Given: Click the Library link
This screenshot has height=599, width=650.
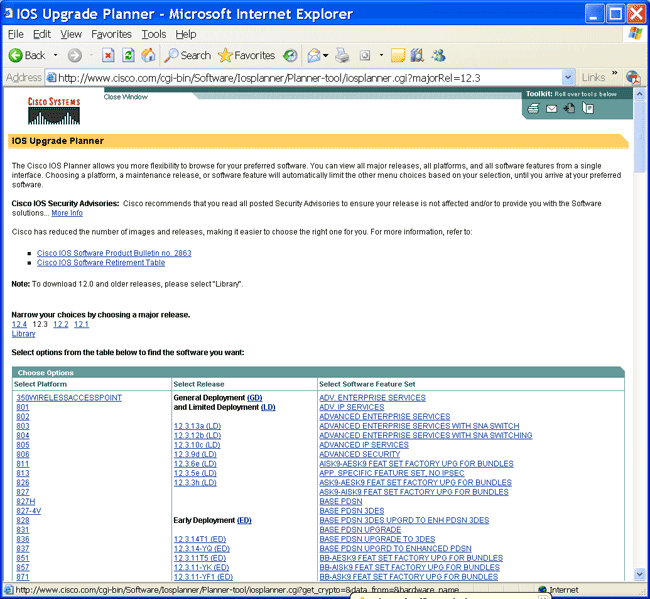Looking at the screenshot, I should click(24, 334).
